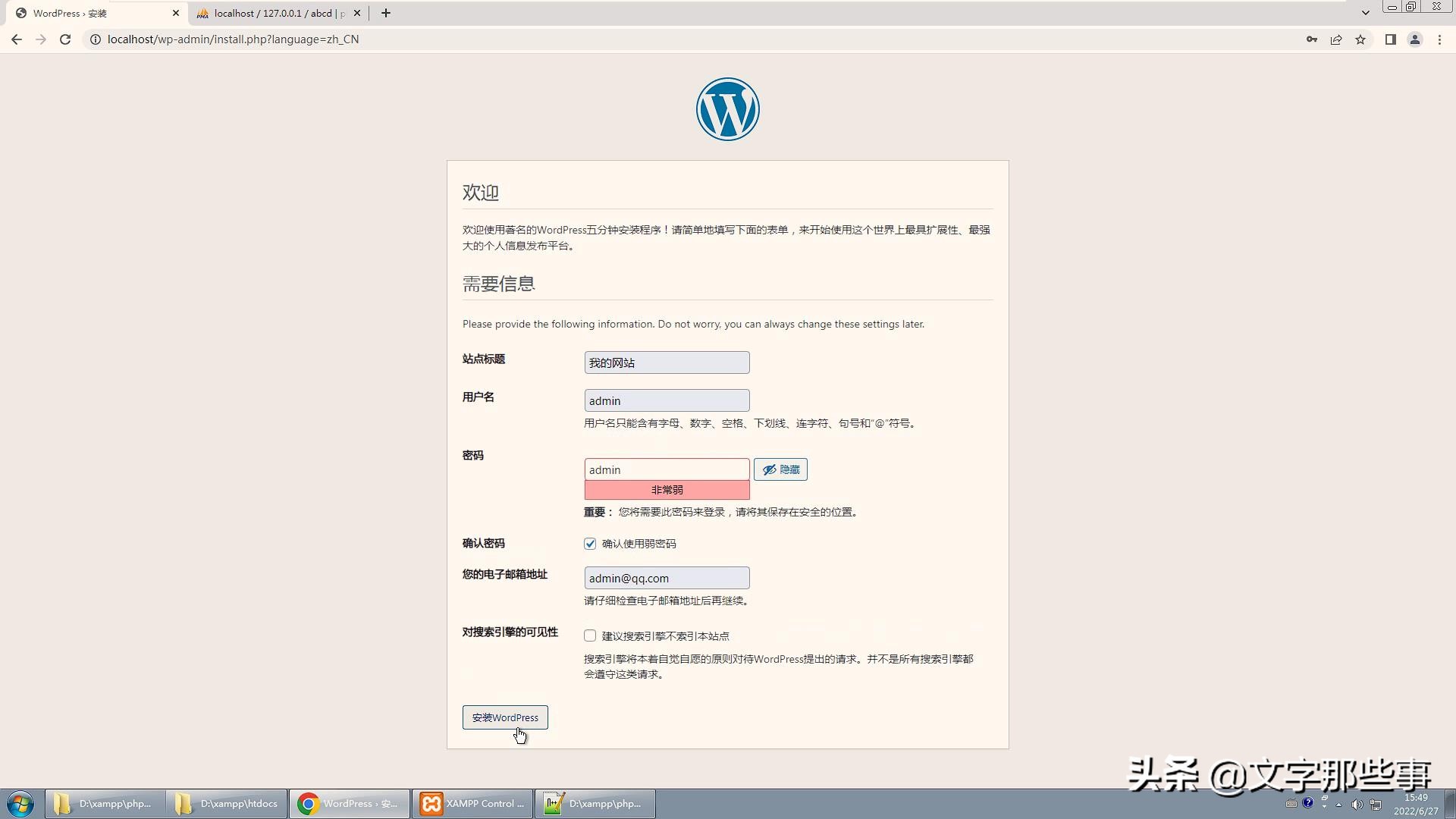Uncheck the 确认使用弱密码 checkbox
The image size is (1456, 819).
(590, 544)
